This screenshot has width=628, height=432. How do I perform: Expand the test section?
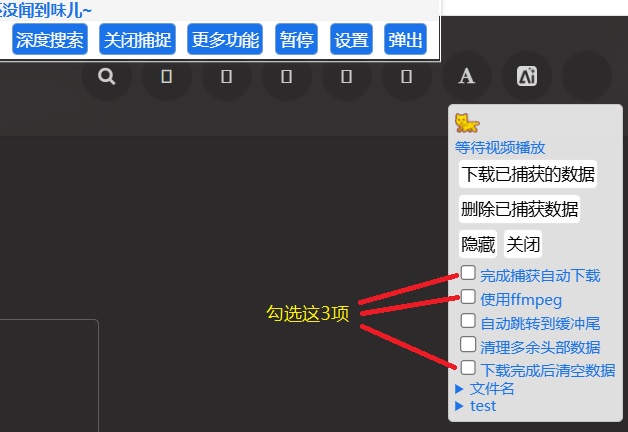click(x=475, y=406)
